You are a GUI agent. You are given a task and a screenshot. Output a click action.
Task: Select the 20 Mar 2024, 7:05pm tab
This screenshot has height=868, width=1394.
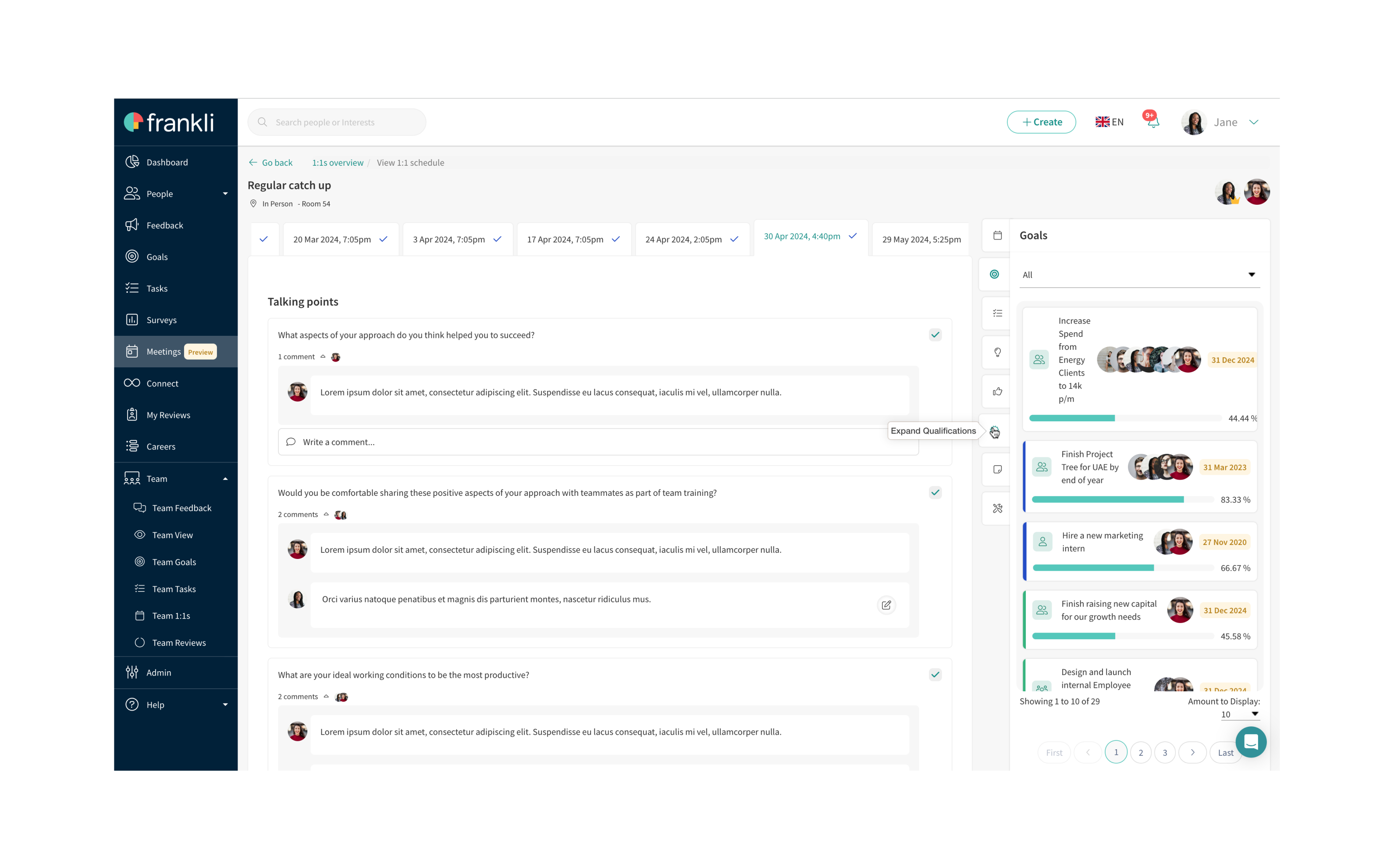click(341, 239)
